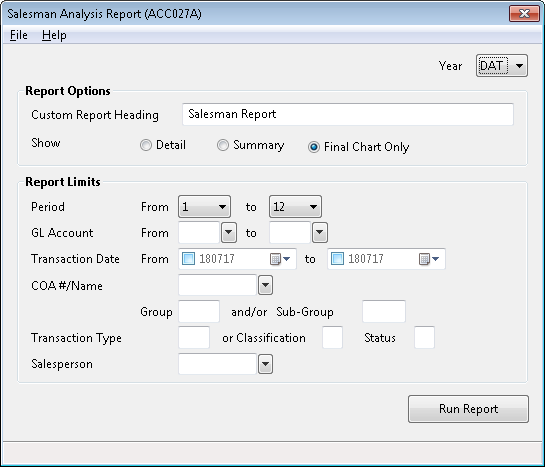Expand GL Account From dropdown arrow
This screenshot has width=545, height=467.
pos(229,232)
